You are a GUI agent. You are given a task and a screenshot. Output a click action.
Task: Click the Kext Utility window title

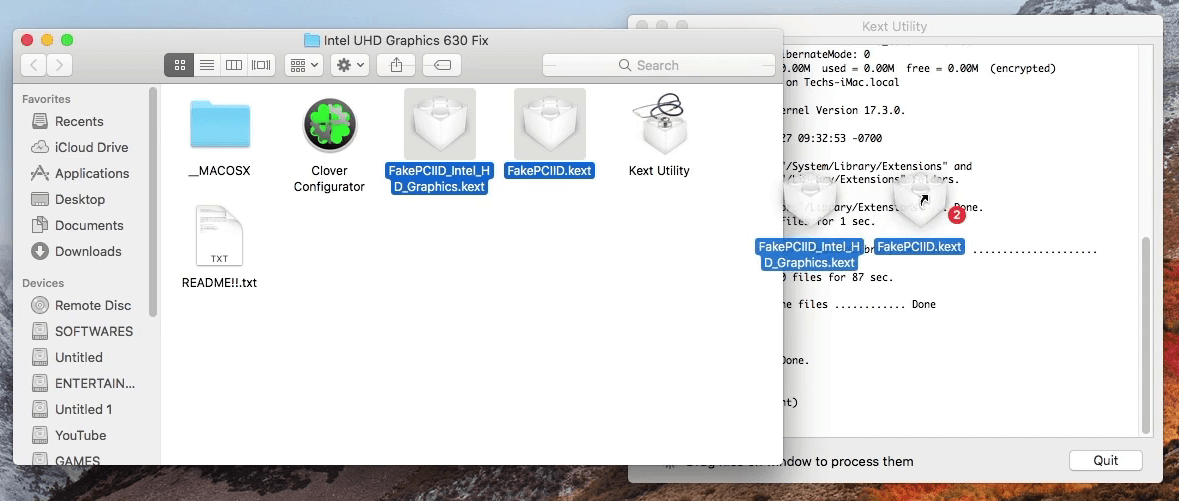894,26
